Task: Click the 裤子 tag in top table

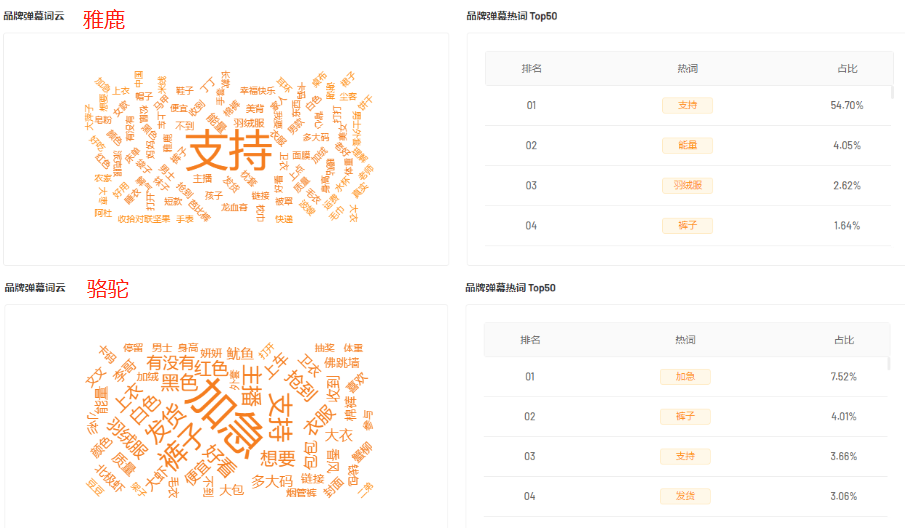Action: 687,226
